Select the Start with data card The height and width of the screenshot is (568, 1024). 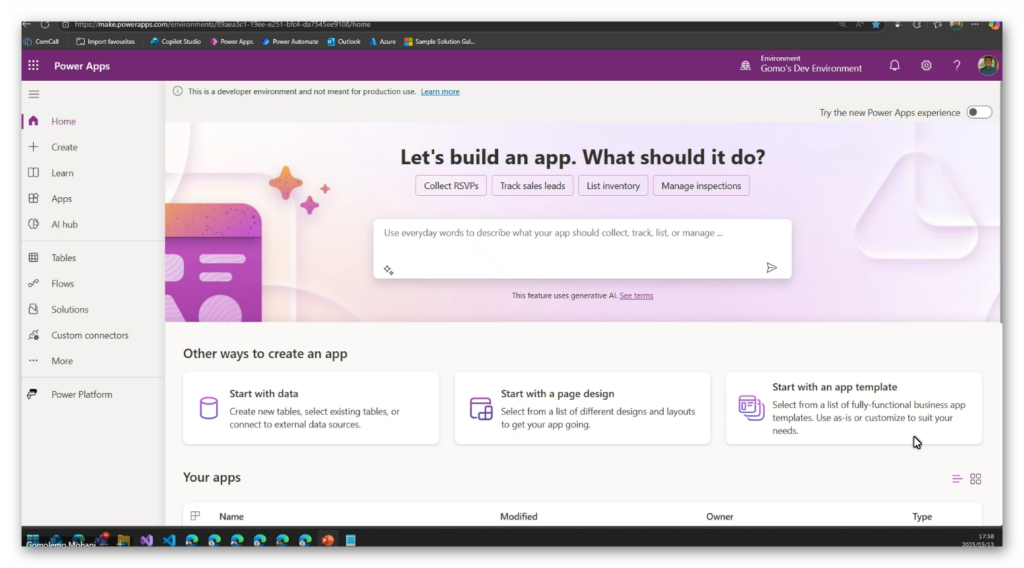(x=311, y=408)
